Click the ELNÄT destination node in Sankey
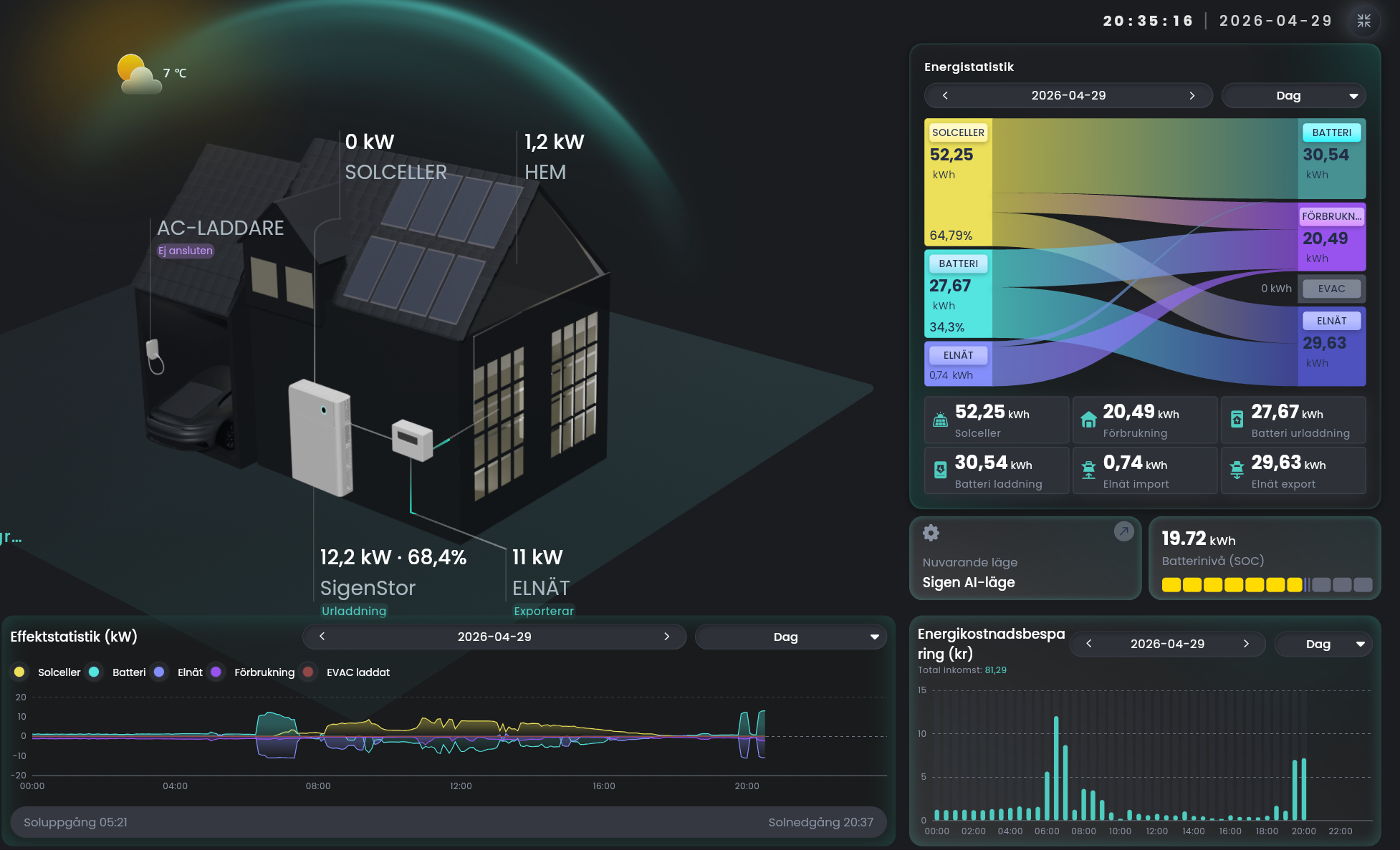Image resolution: width=1400 pixels, height=850 pixels. tap(1332, 347)
